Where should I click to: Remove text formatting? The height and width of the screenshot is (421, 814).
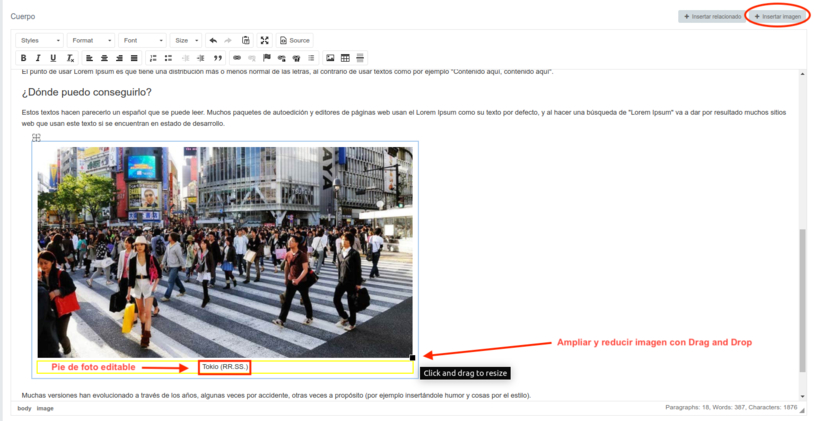click(70, 58)
